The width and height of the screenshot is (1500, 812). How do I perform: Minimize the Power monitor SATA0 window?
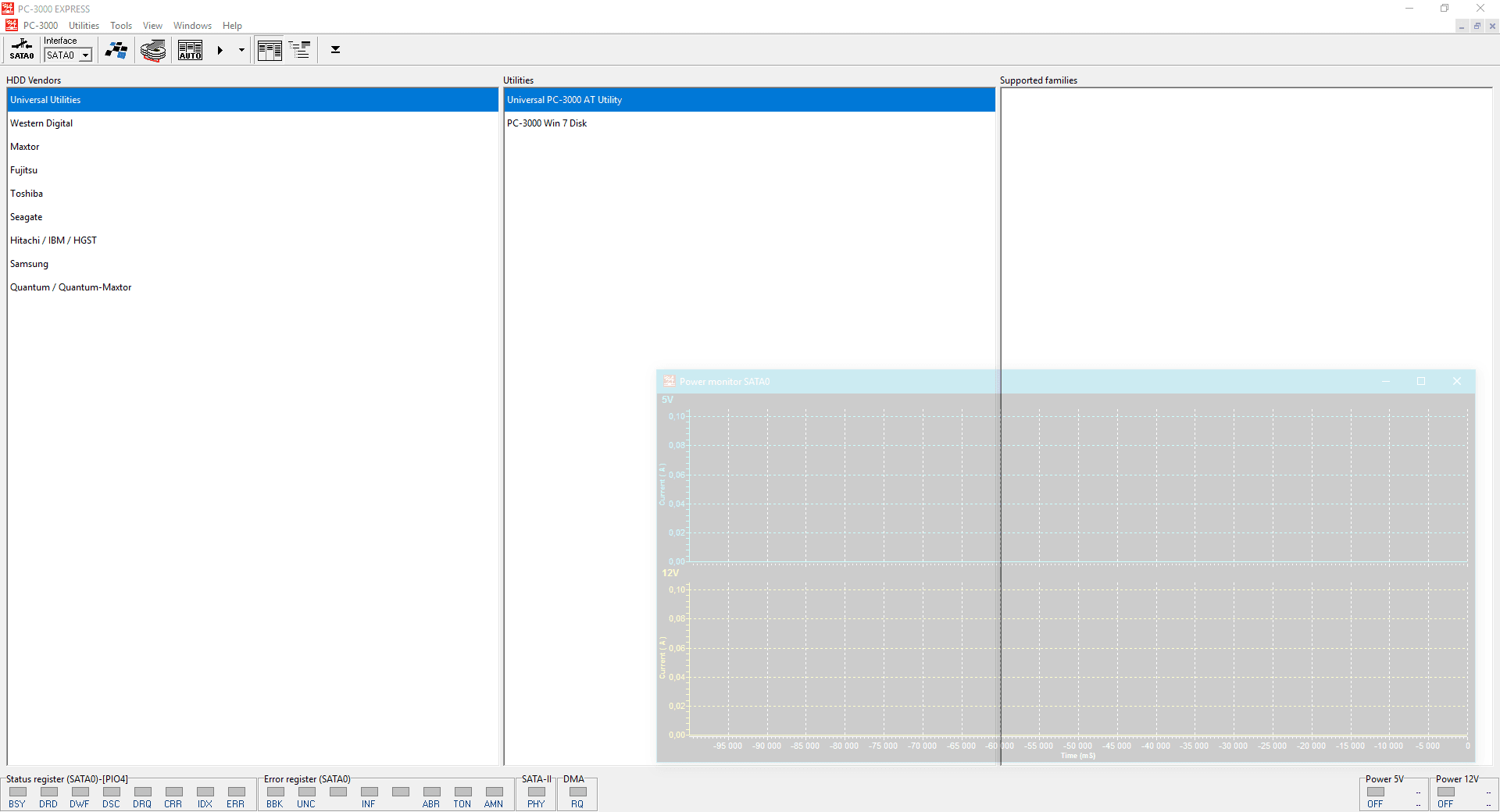1386,382
